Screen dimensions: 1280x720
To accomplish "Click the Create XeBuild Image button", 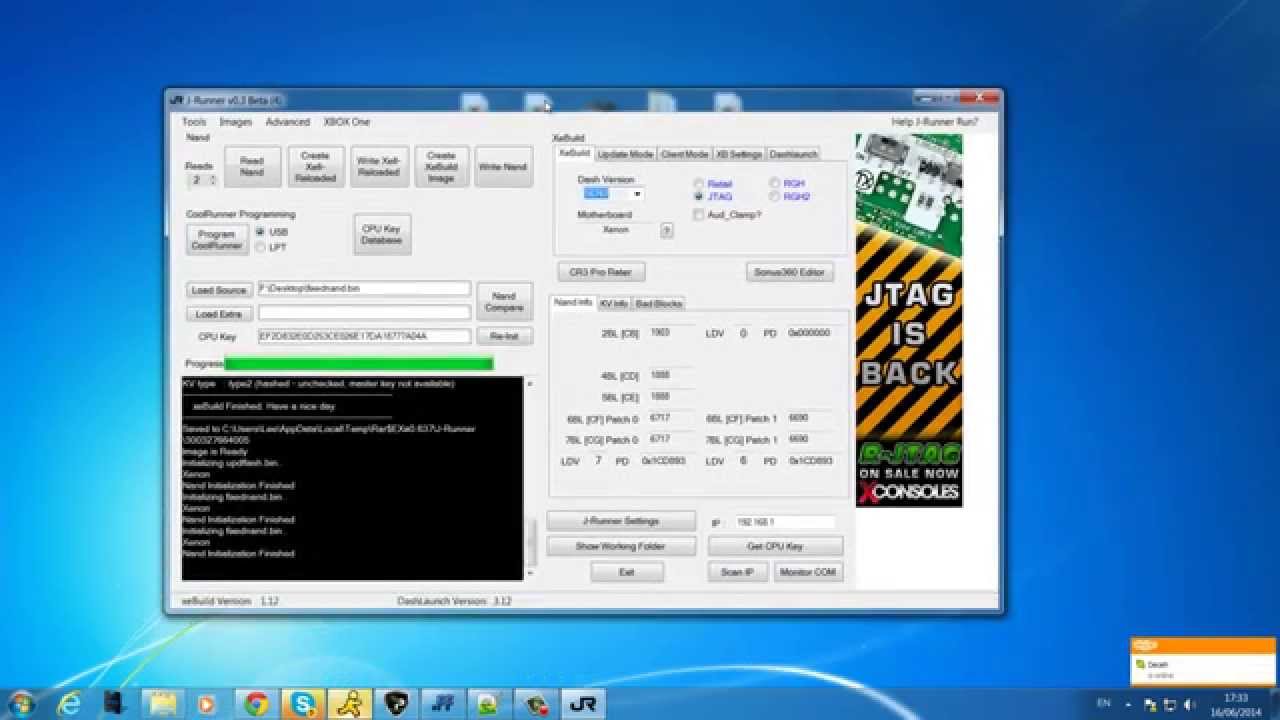I will click(441, 167).
